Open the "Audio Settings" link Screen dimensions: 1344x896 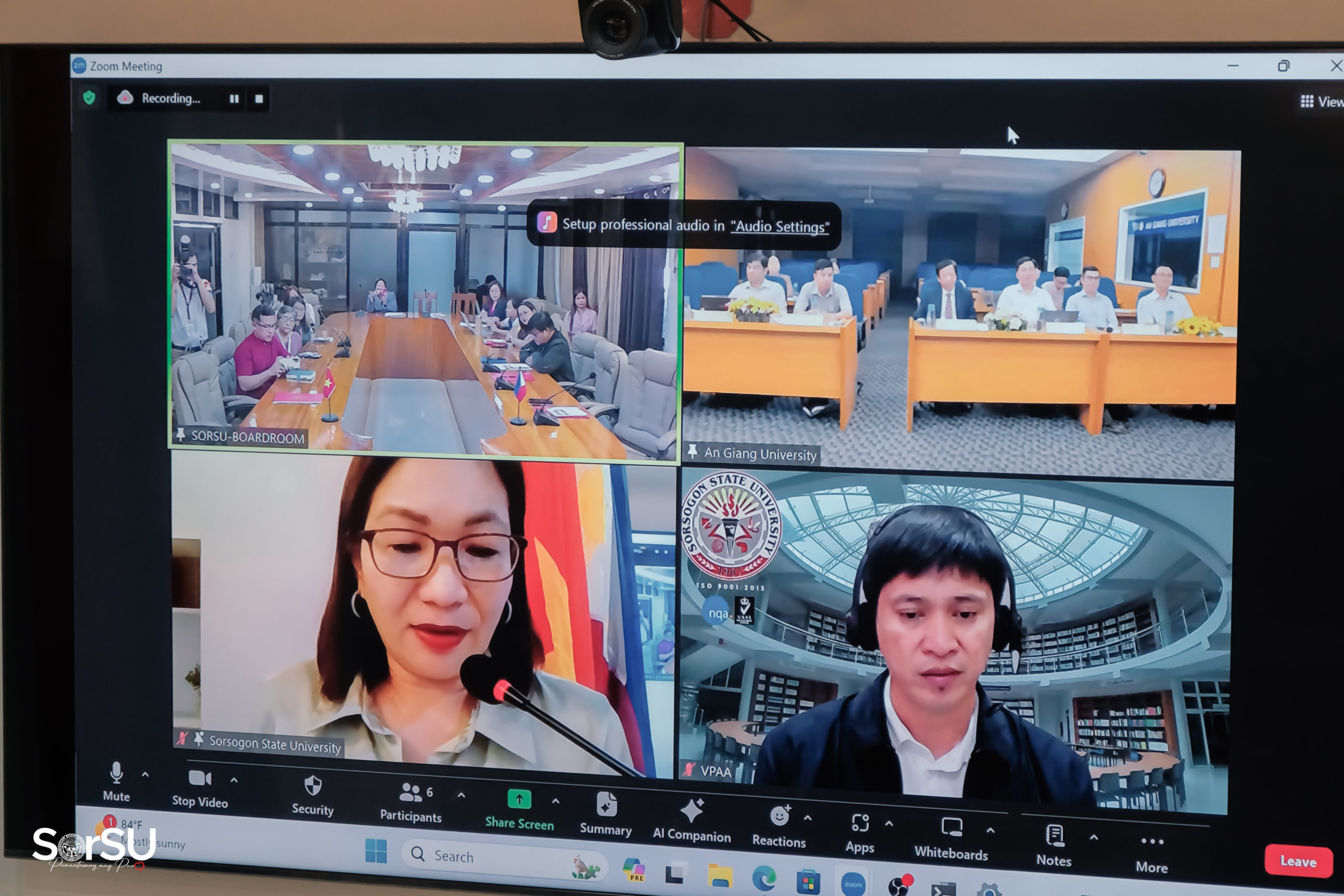tap(780, 227)
